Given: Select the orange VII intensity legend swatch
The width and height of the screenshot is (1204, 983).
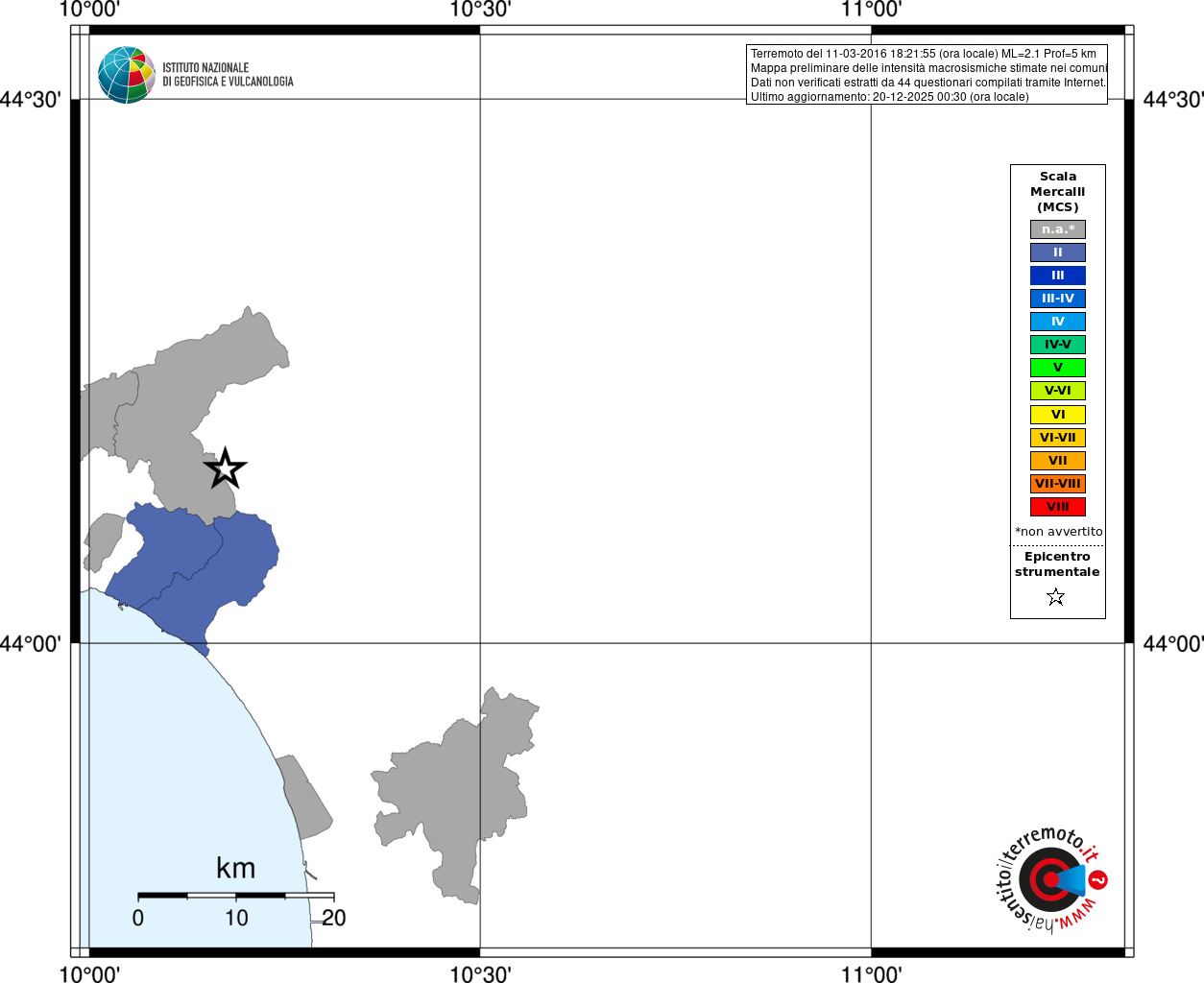Looking at the screenshot, I should (1058, 461).
